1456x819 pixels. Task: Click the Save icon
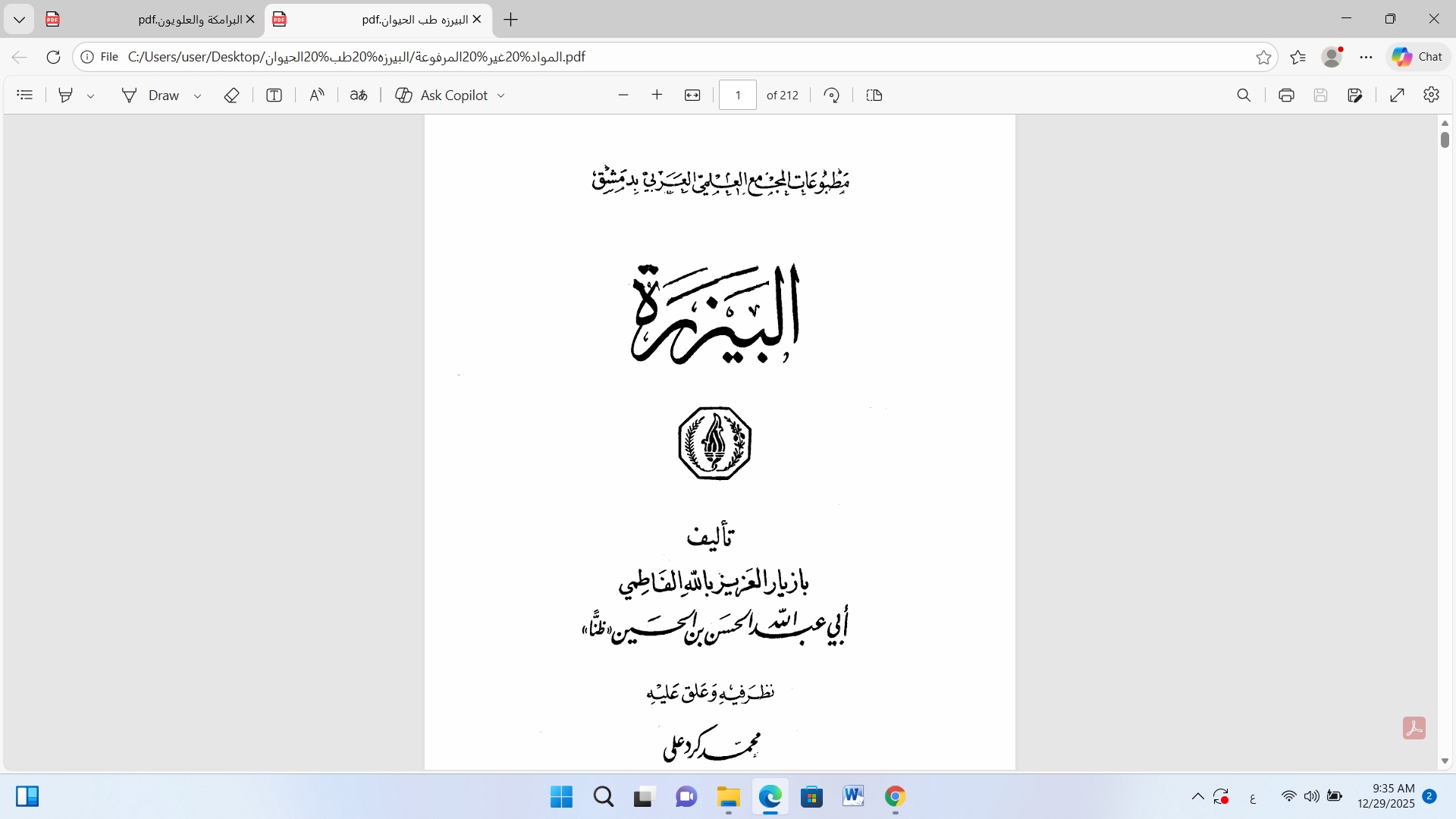pos(1321,95)
